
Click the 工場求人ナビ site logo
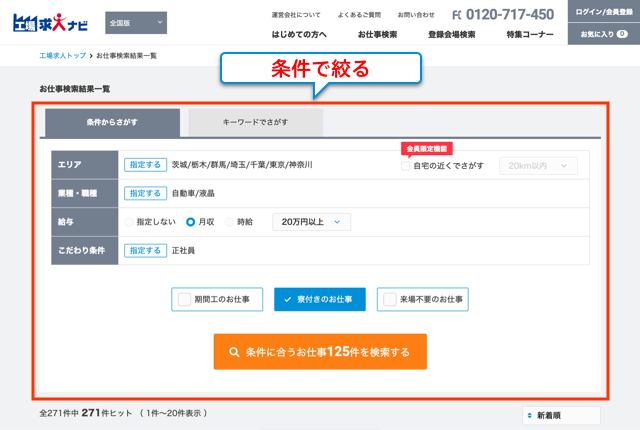(x=52, y=23)
